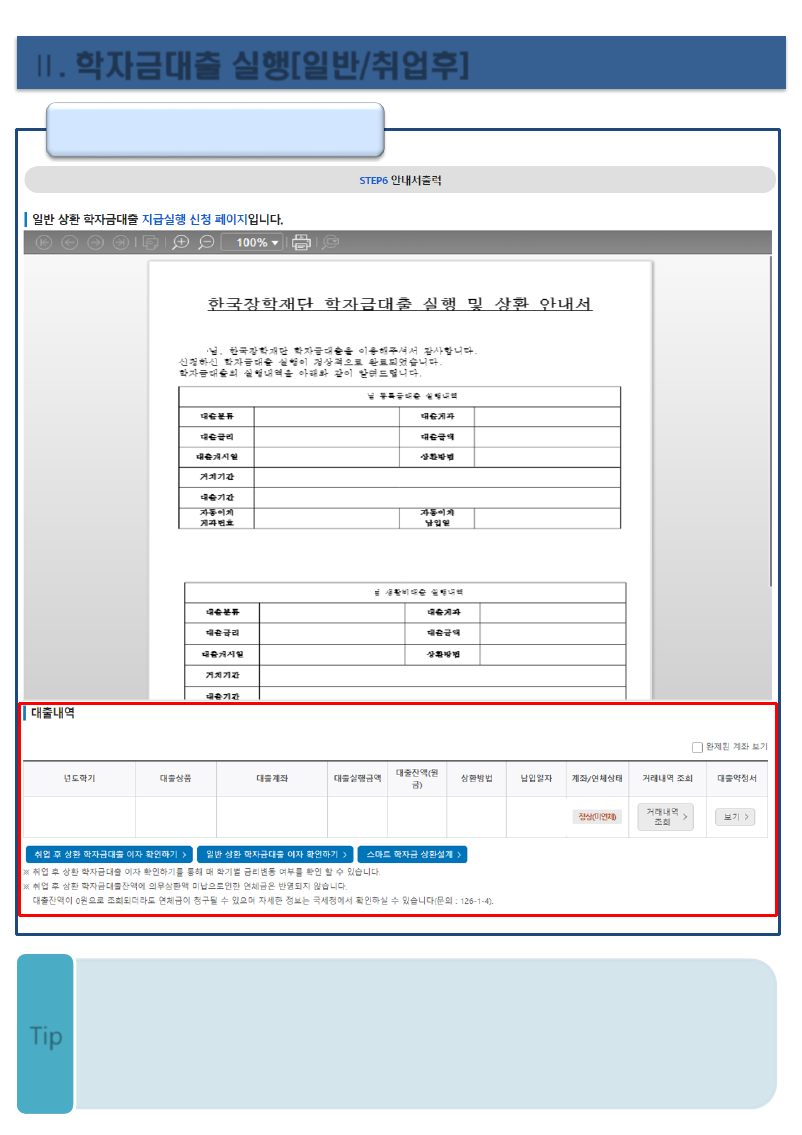Click 일반 상환 학자금대출 이자 확인하기
802x1135 pixels.
click(275, 855)
